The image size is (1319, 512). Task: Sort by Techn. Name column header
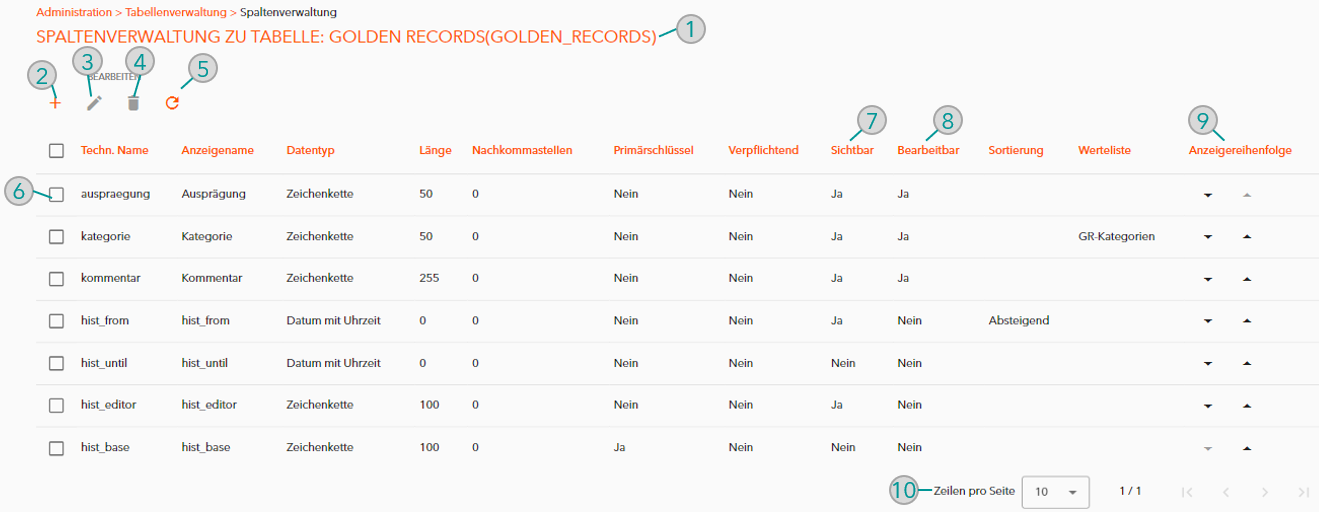click(114, 151)
